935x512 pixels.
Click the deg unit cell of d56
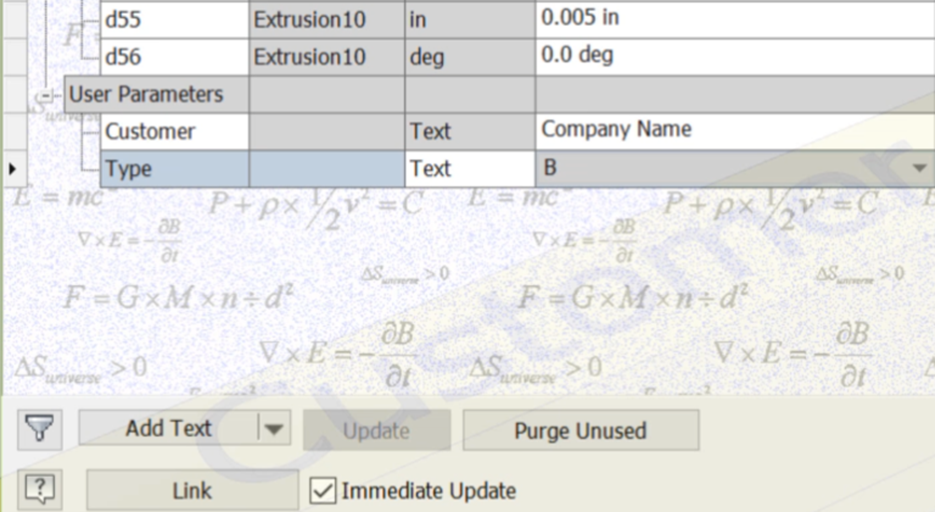pos(470,57)
